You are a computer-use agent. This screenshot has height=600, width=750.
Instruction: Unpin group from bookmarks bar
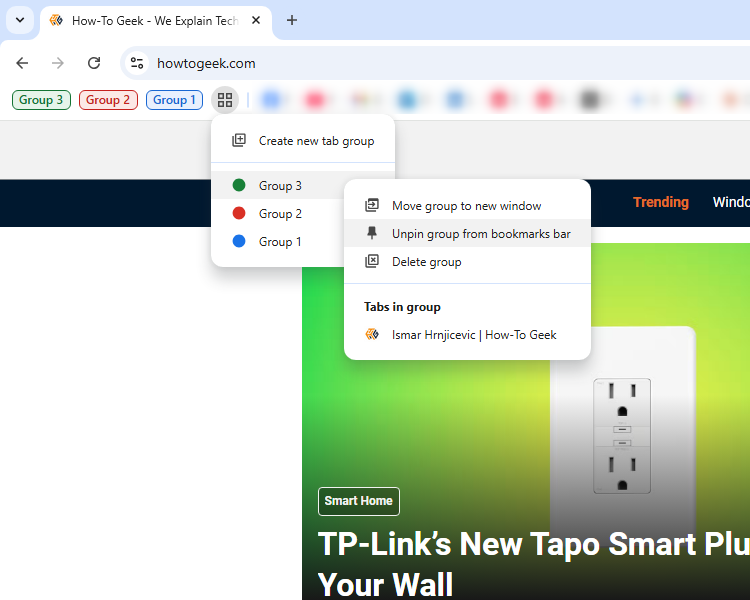(467, 233)
